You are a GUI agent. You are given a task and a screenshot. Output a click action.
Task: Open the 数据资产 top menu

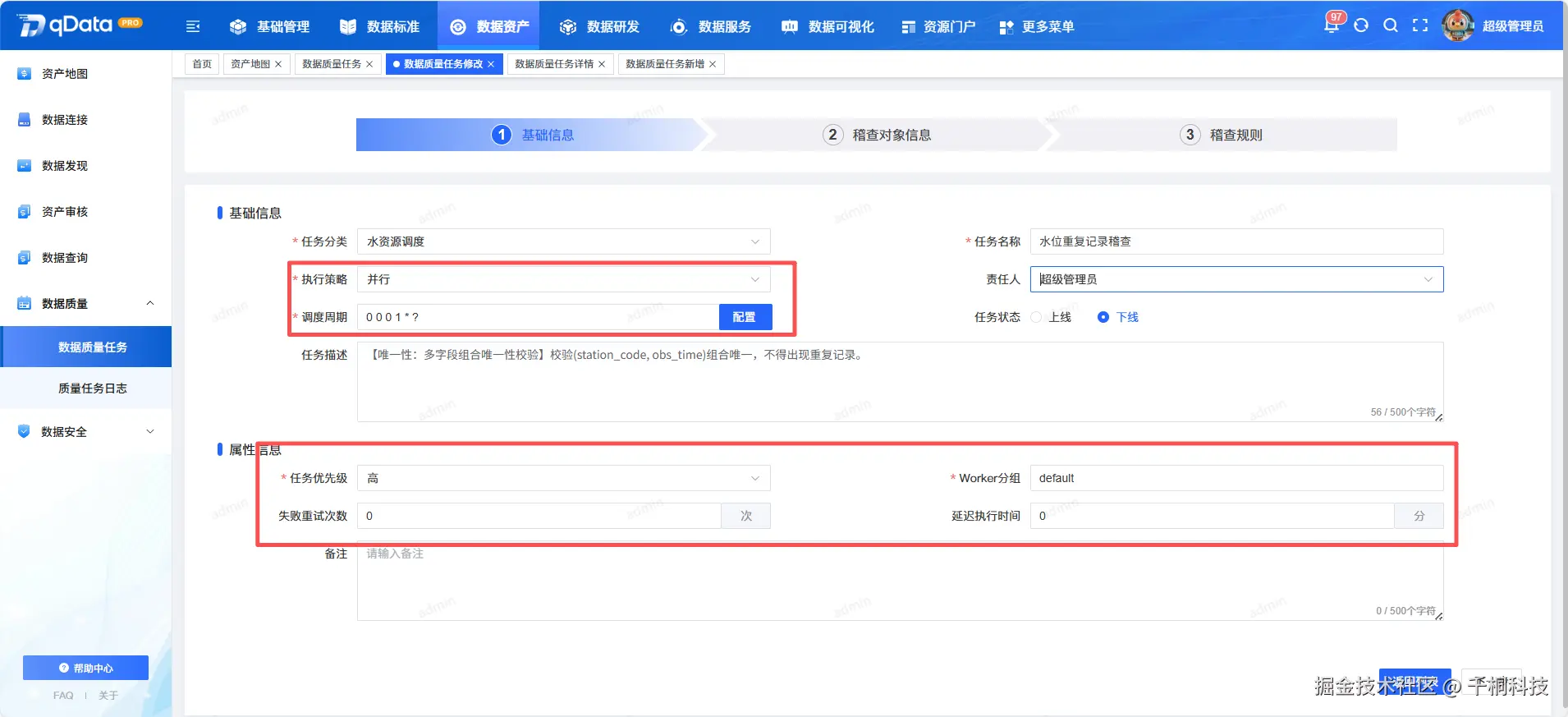pyautogui.click(x=489, y=27)
